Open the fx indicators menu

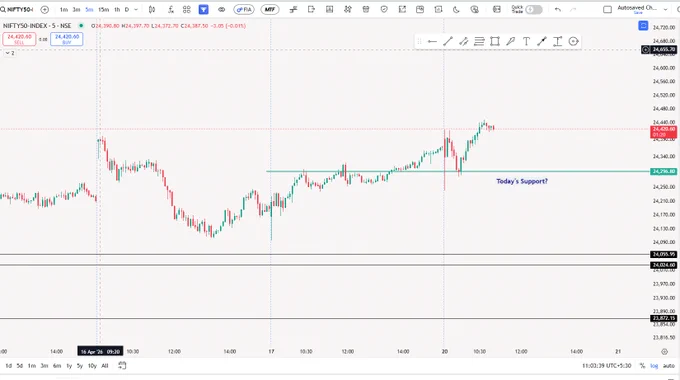coord(170,10)
